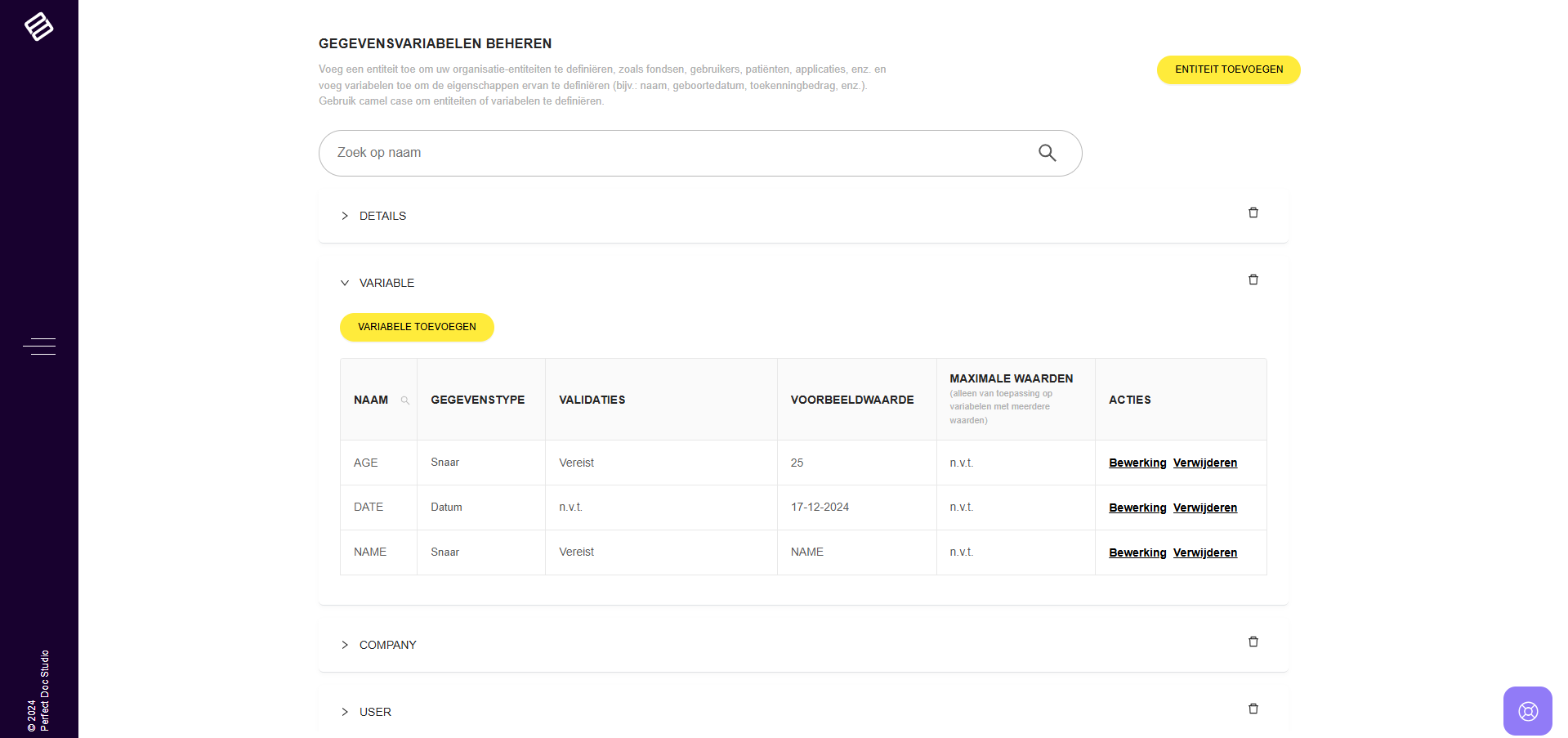Focus the Zoek op naam search field
The height and width of the screenshot is (738, 1568).
tap(678, 153)
